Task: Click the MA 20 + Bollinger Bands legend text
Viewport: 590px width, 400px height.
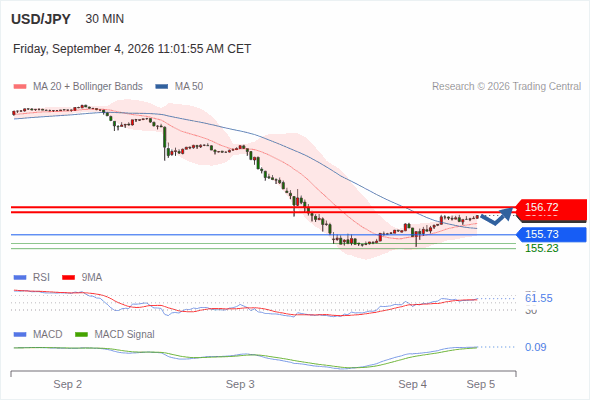Action: click(x=88, y=87)
